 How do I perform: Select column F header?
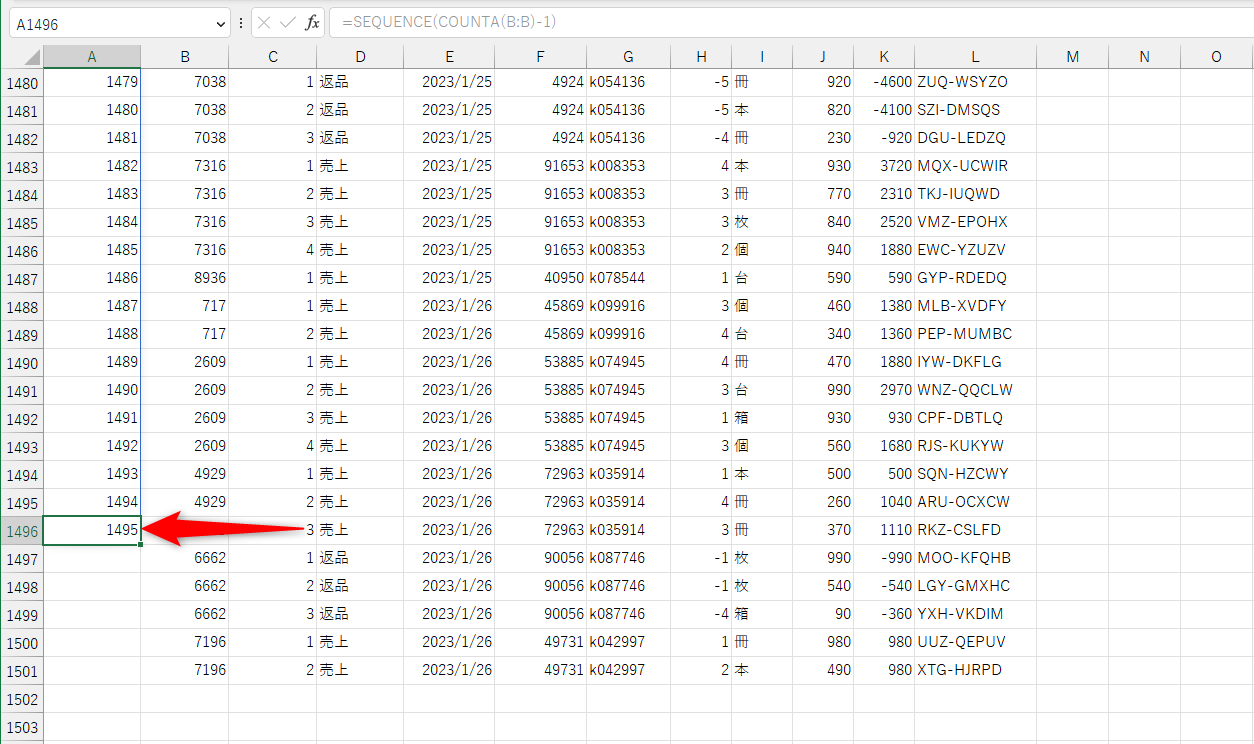coord(541,57)
